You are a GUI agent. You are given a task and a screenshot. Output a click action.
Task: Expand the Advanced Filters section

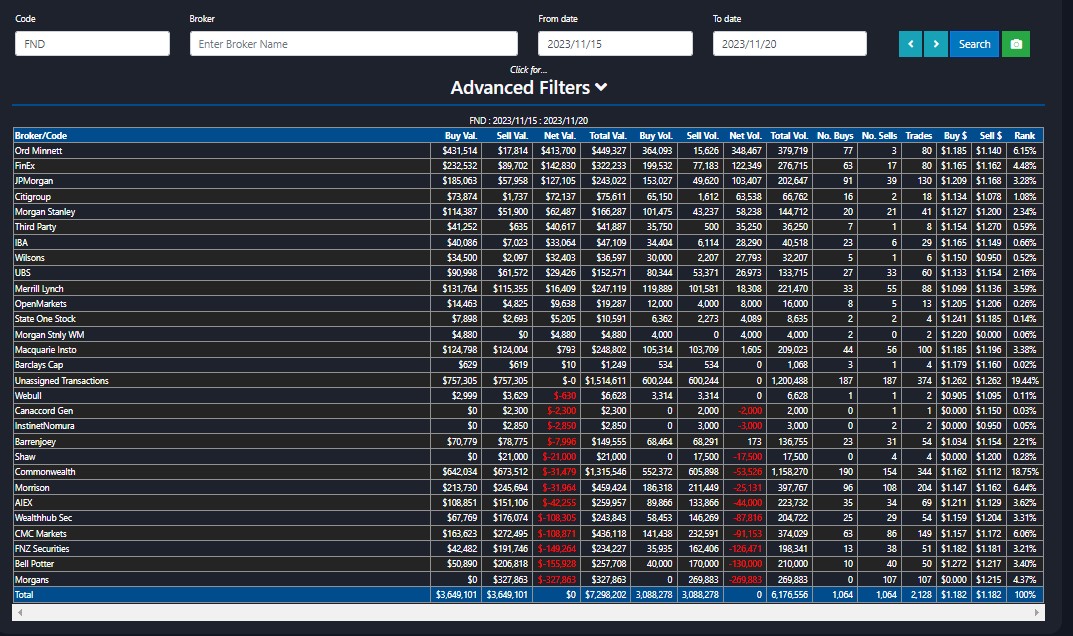pos(528,88)
